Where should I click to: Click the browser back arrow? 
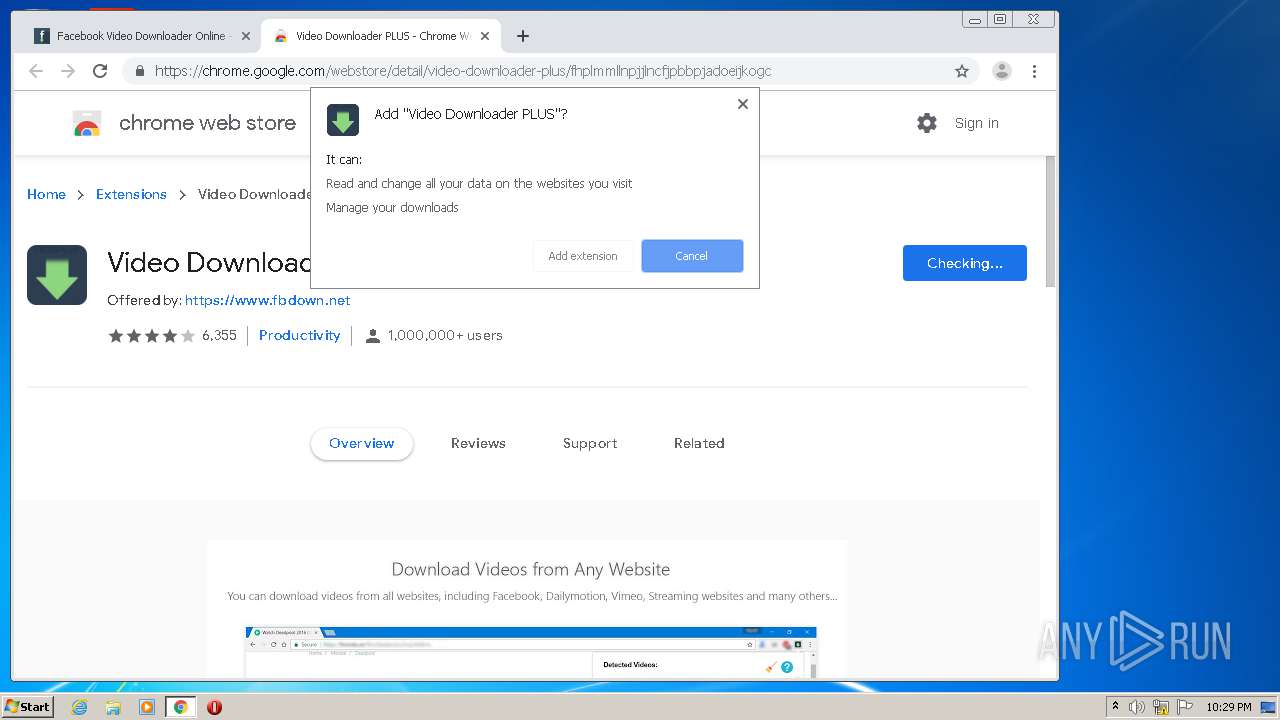click(x=36, y=71)
